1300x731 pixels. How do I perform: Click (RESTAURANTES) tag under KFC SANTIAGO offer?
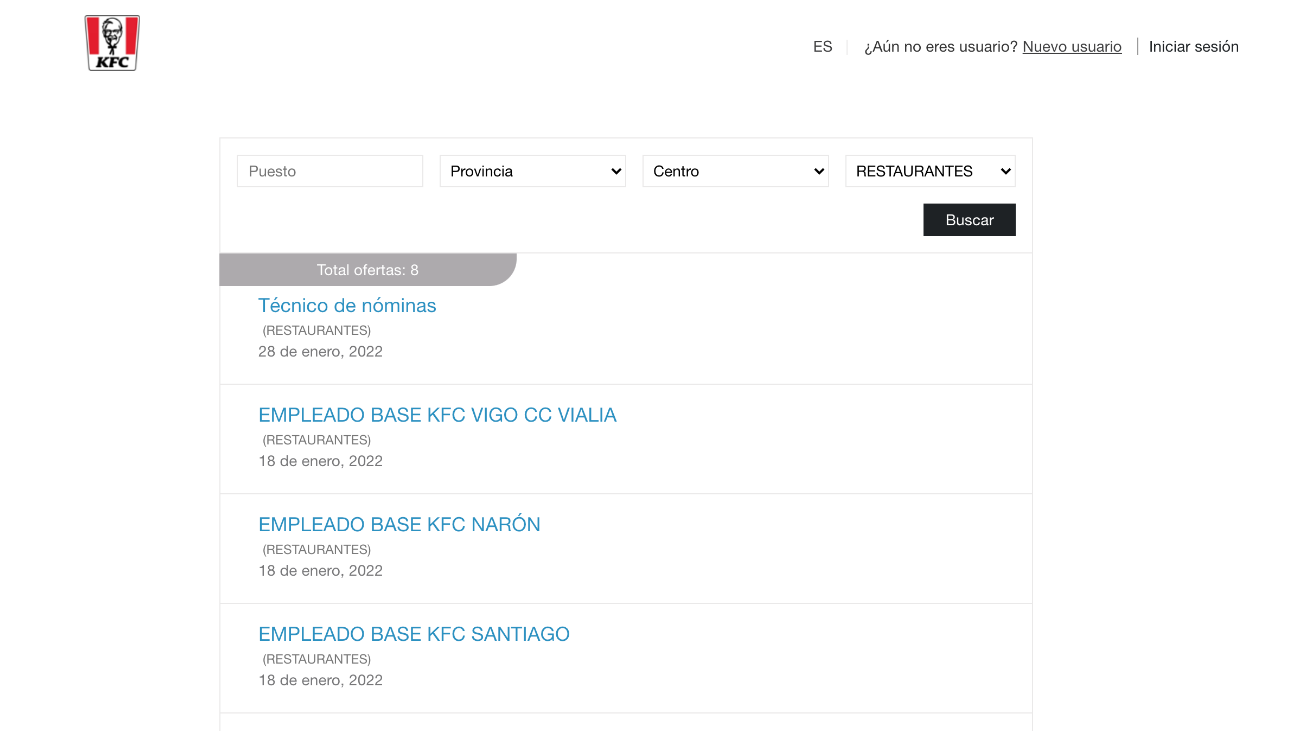coord(316,659)
